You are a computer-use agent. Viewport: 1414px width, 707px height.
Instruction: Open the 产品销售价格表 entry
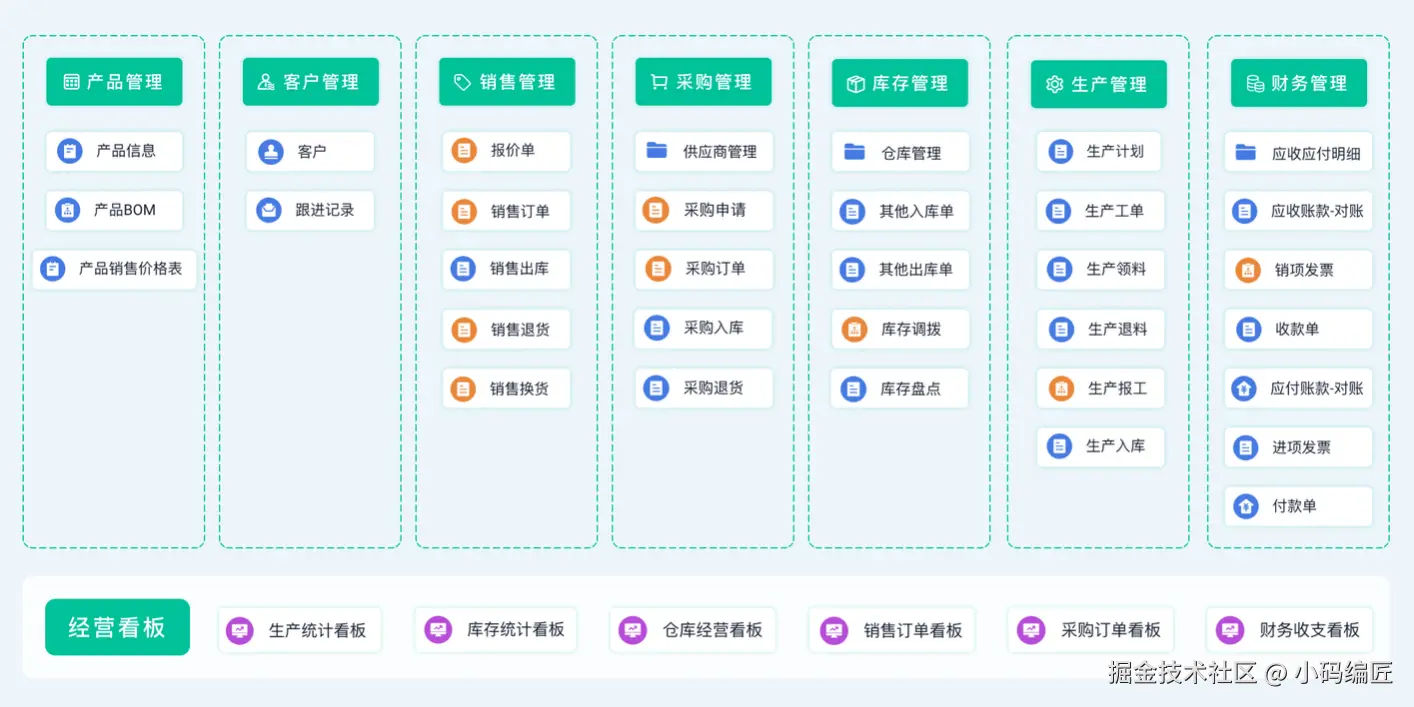(114, 269)
